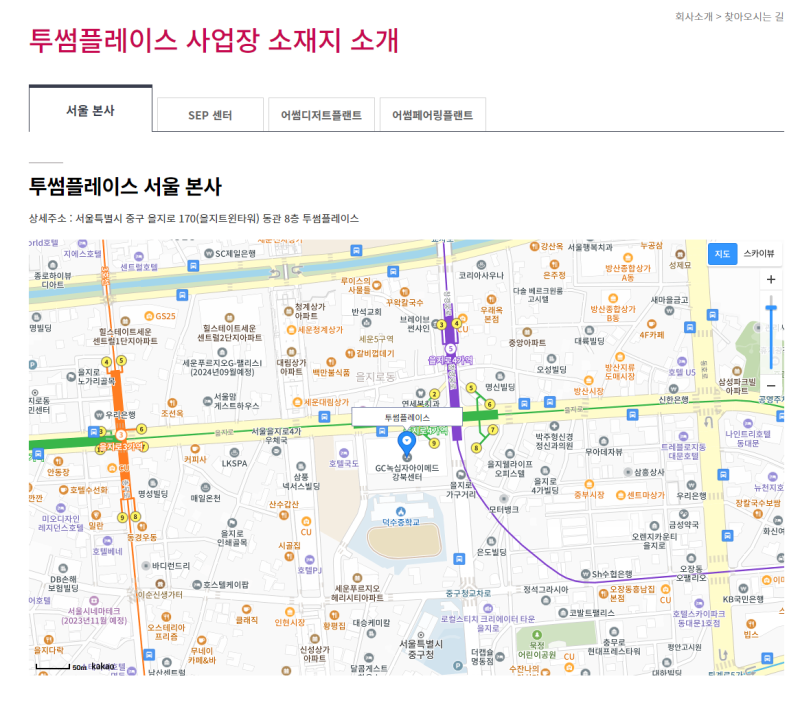The image size is (800, 705).
Task: Zoom out with the minus button
Action: coord(770,385)
